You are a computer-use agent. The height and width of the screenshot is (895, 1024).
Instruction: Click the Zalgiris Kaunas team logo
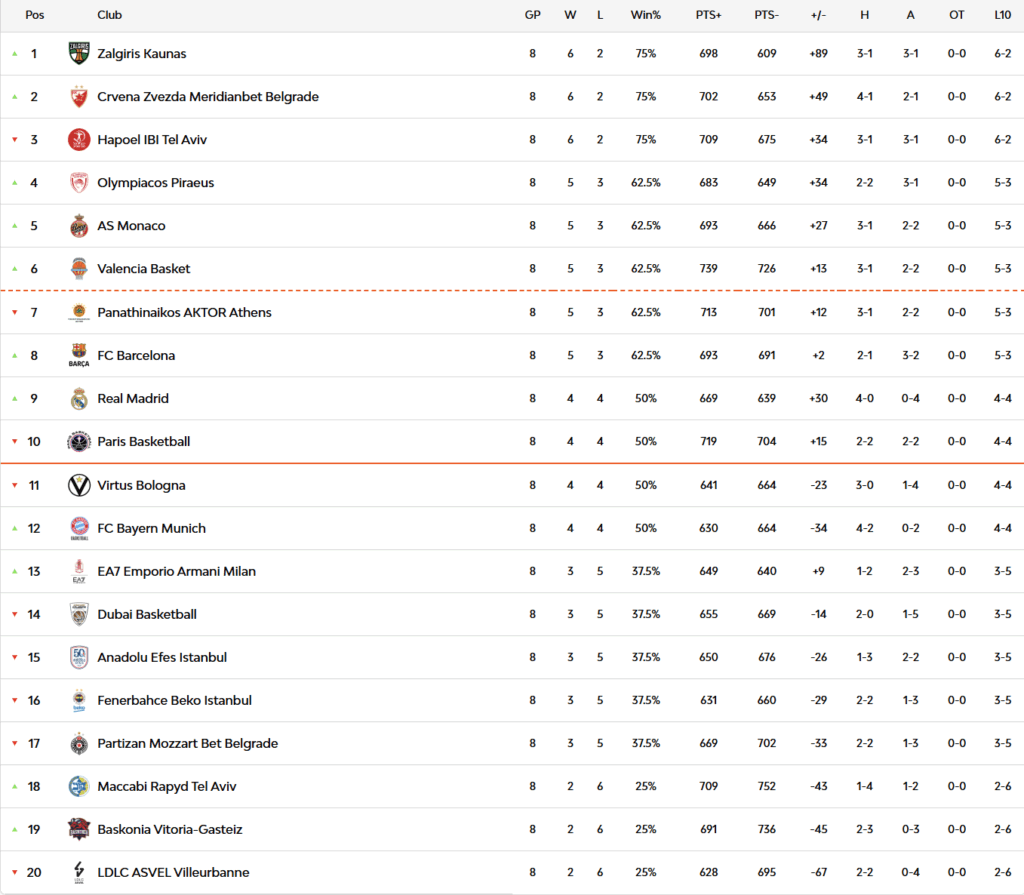pos(79,54)
